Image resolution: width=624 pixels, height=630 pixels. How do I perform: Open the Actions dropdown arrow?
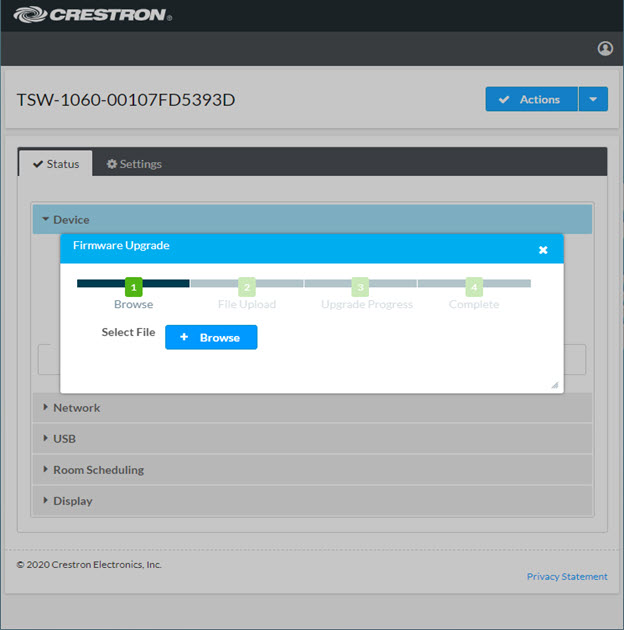pos(593,99)
